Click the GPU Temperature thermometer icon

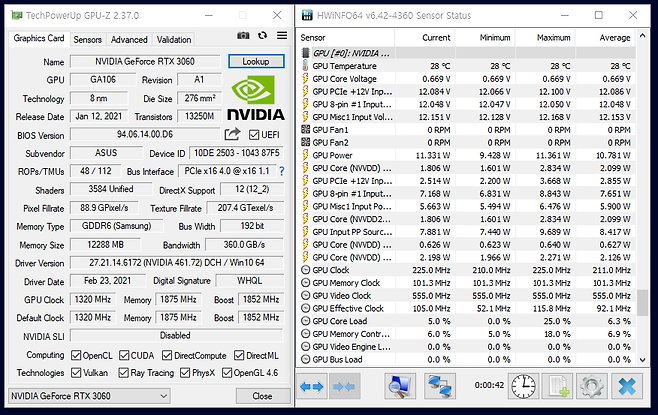[306, 66]
